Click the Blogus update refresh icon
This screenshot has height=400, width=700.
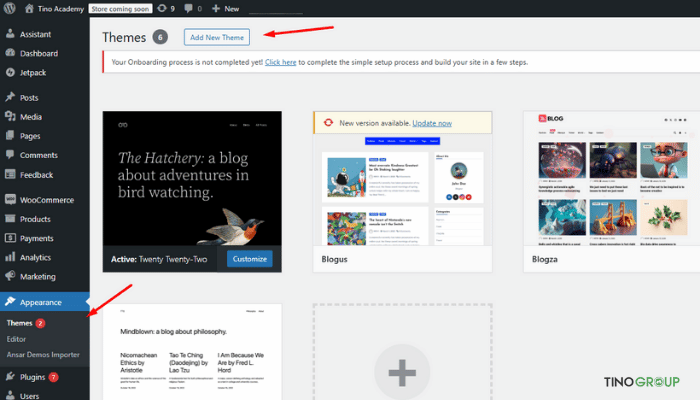(328, 123)
